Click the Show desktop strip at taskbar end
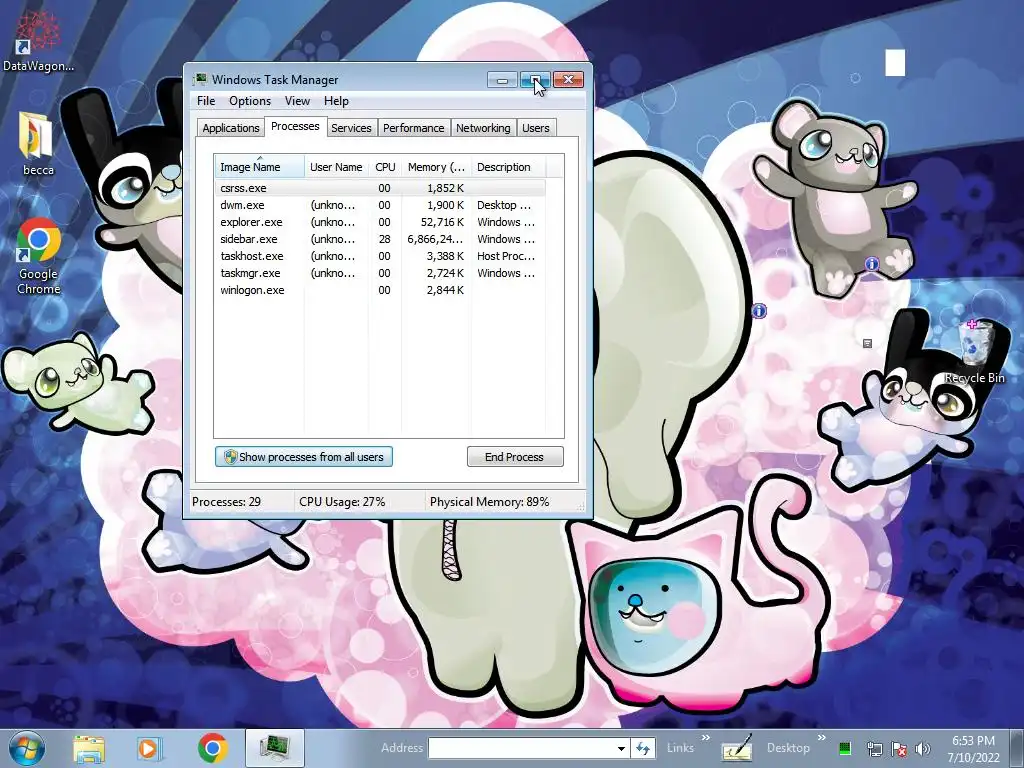This screenshot has height=768, width=1024. [1017, 748]
